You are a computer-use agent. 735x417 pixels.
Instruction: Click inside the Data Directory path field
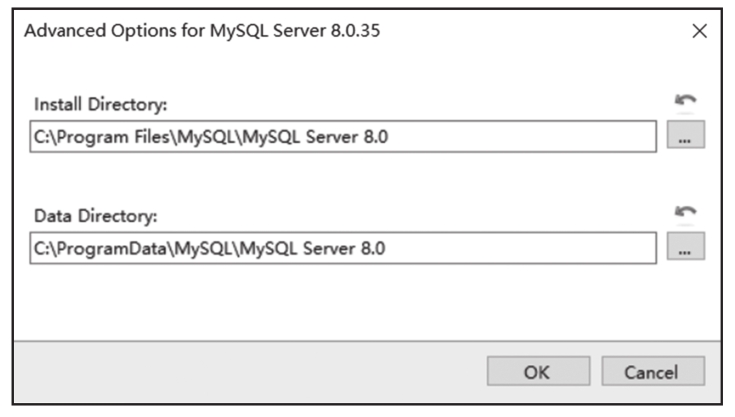343,248
